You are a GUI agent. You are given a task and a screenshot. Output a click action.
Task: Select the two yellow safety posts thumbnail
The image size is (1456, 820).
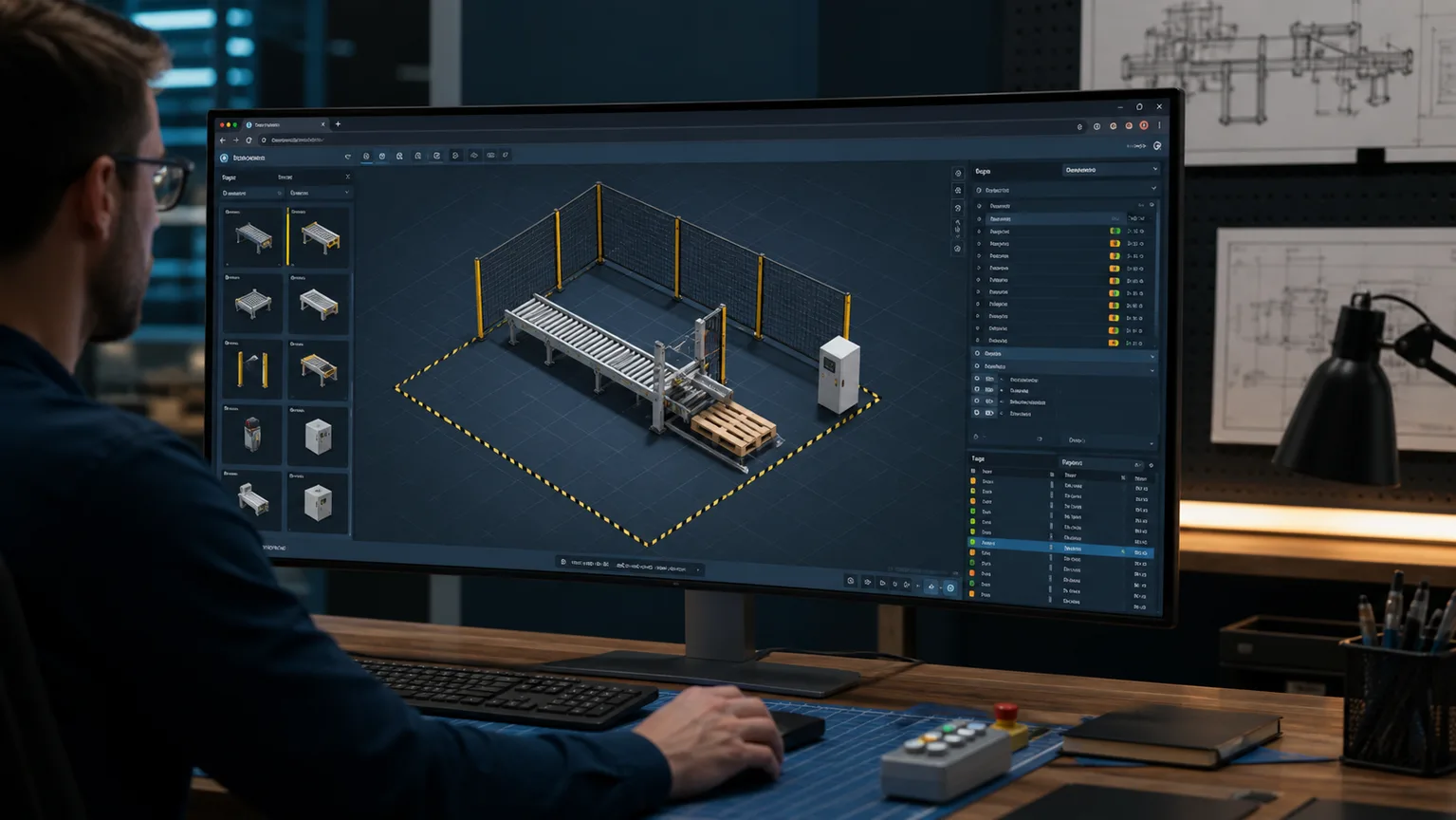pos(253,368)
